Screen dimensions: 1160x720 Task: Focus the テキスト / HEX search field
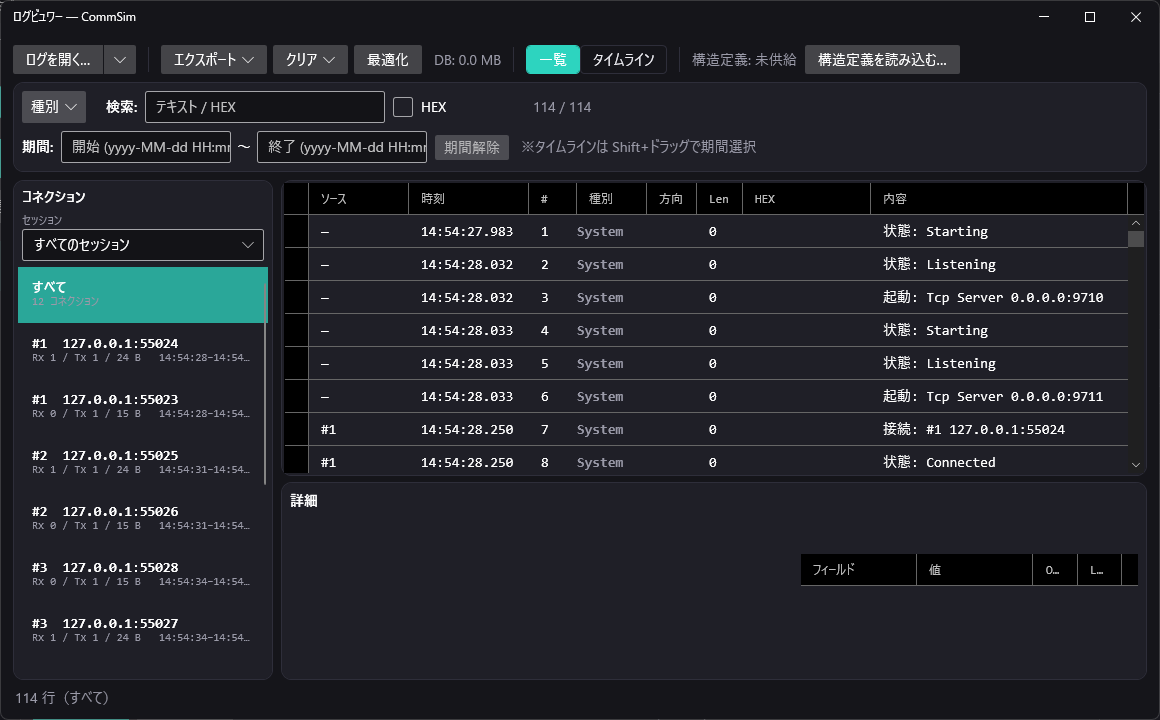pyautogui.click(x=265, y=107)
